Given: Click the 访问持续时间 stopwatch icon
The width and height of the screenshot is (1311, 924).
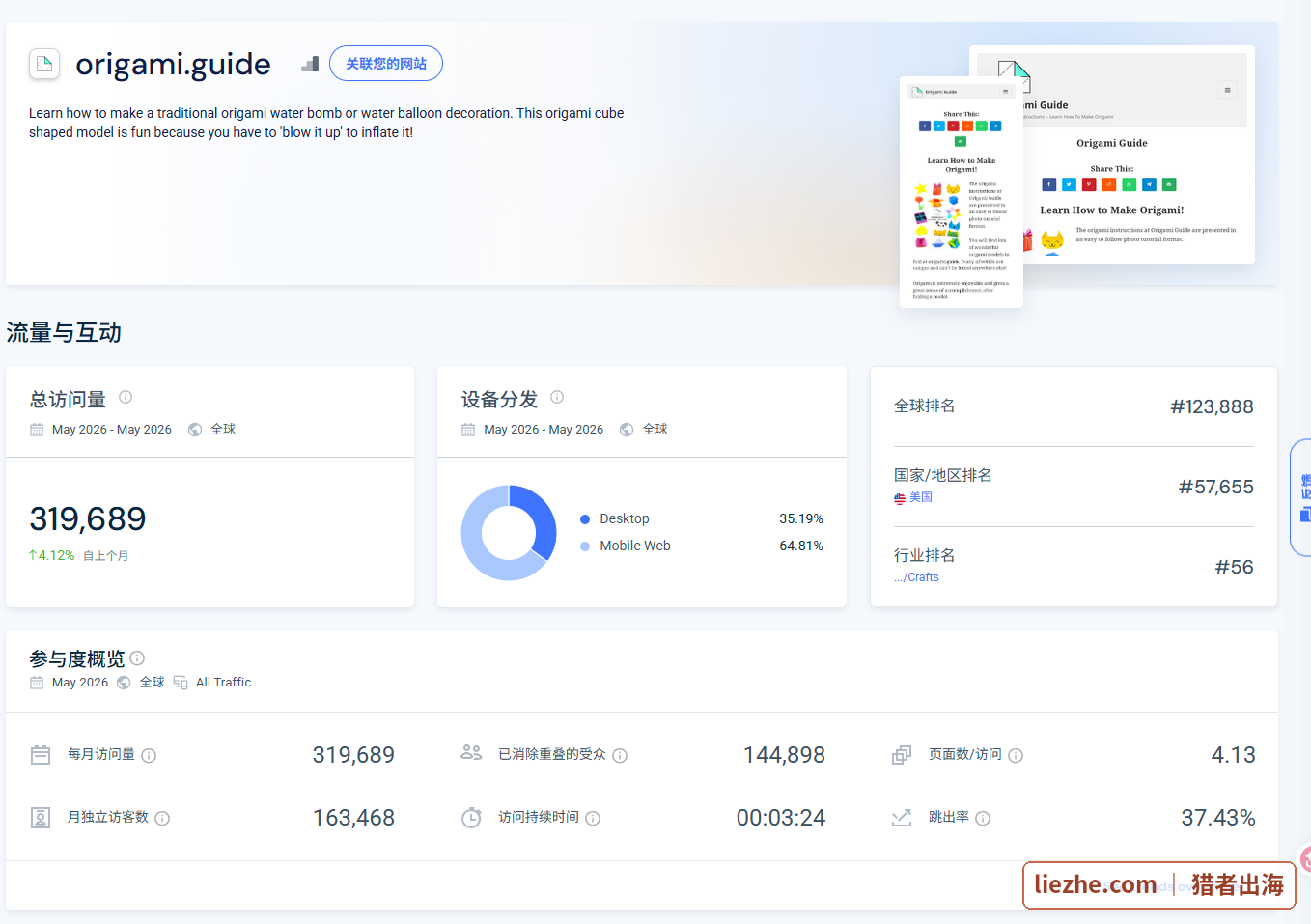Looking at the screenshot, I should [x=471, y=818].
